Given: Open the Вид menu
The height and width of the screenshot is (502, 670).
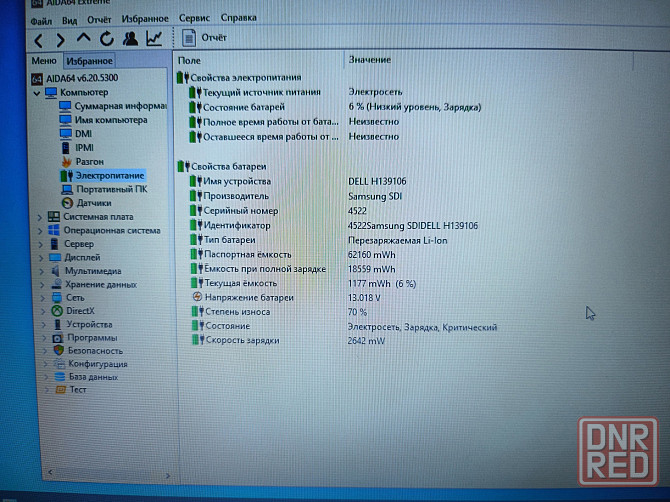Looking at the screenshot, I should (x=69, y=20).
